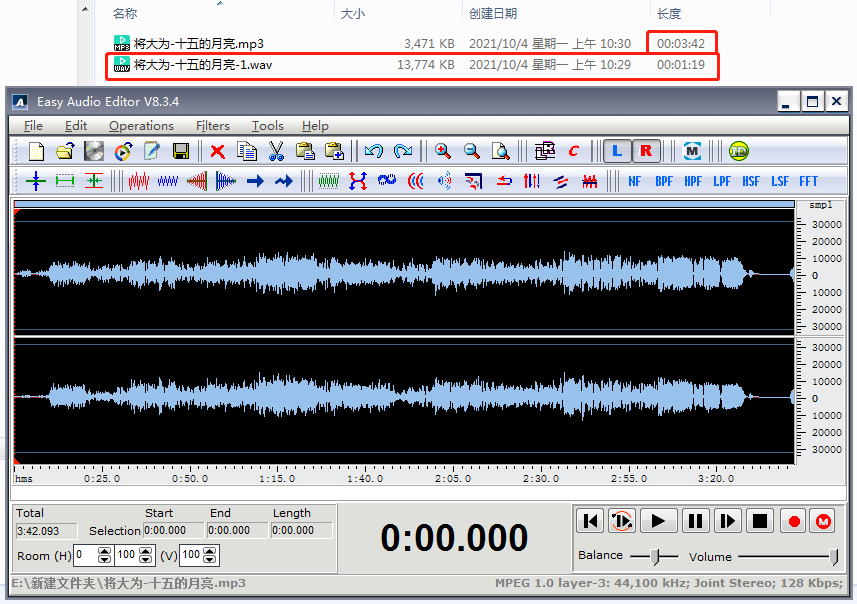The width and height of the screenshot is (857, 604).
Task: Click the blue reverse arrow effect icon
Action: [505, 182]
